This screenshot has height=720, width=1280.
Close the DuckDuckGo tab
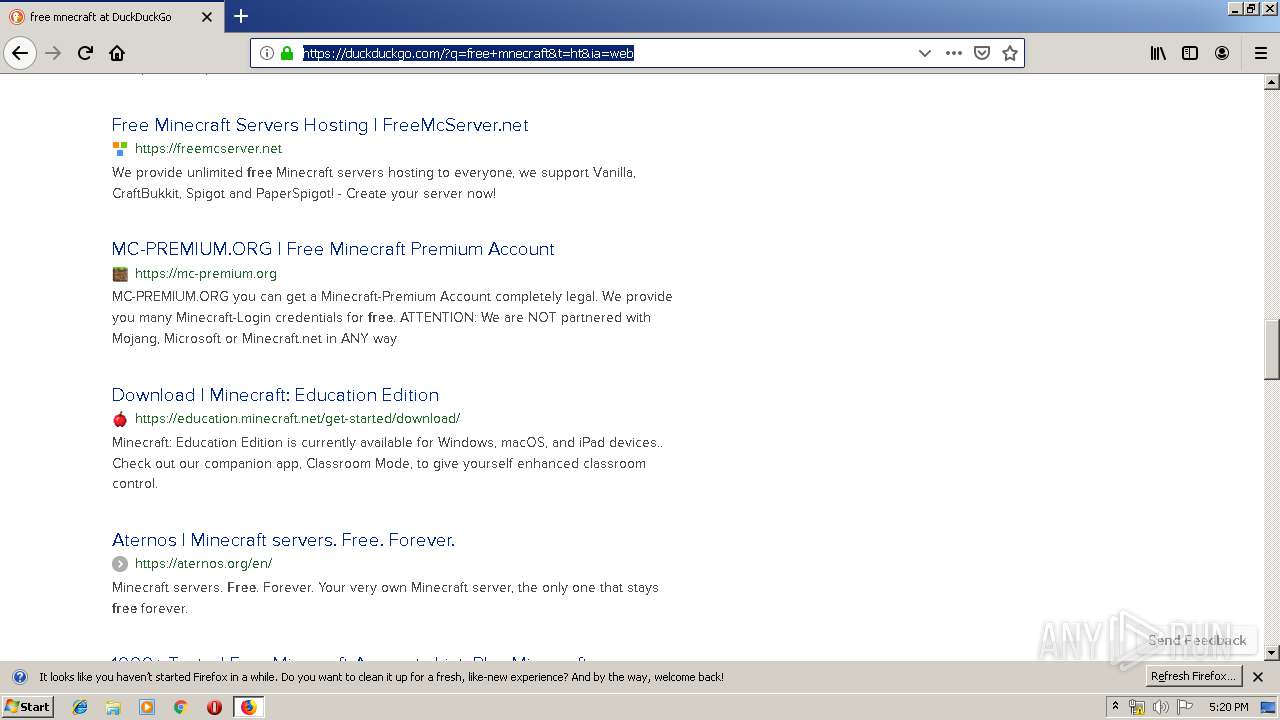[208, 16]
